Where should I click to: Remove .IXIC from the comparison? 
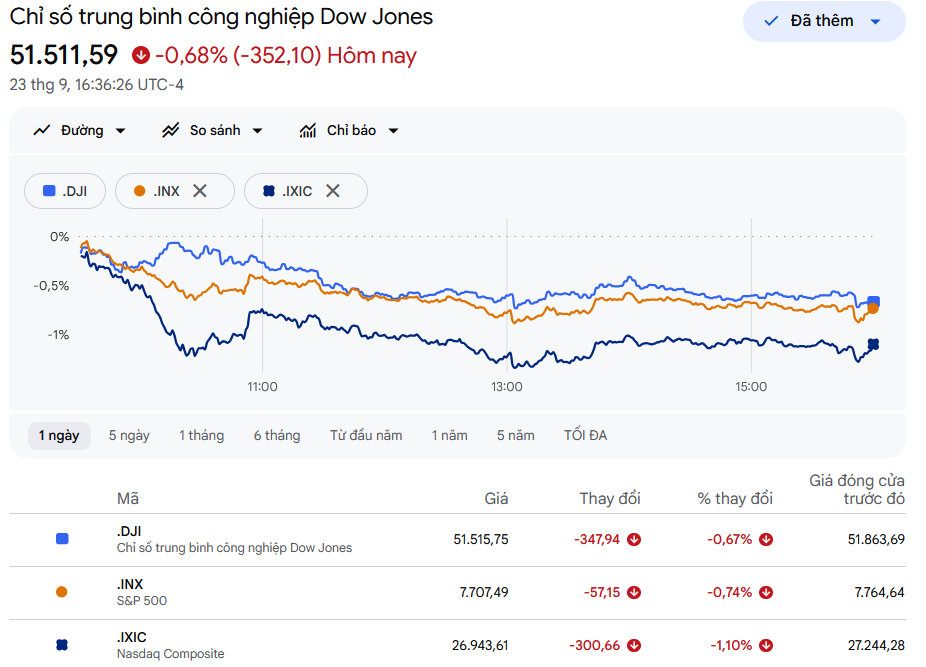coord(333,191)
